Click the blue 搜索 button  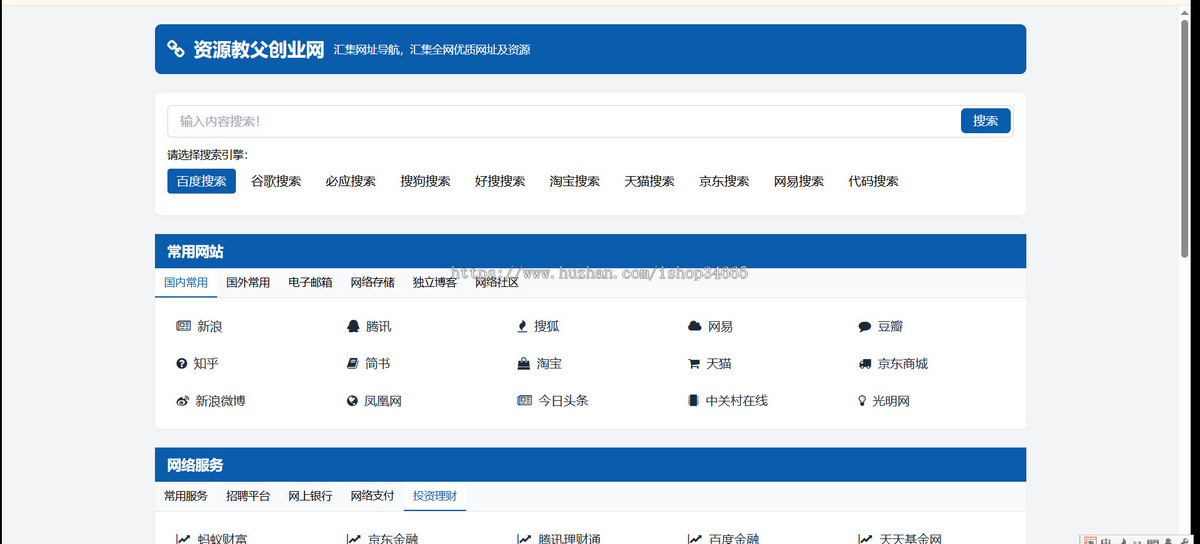986,121
